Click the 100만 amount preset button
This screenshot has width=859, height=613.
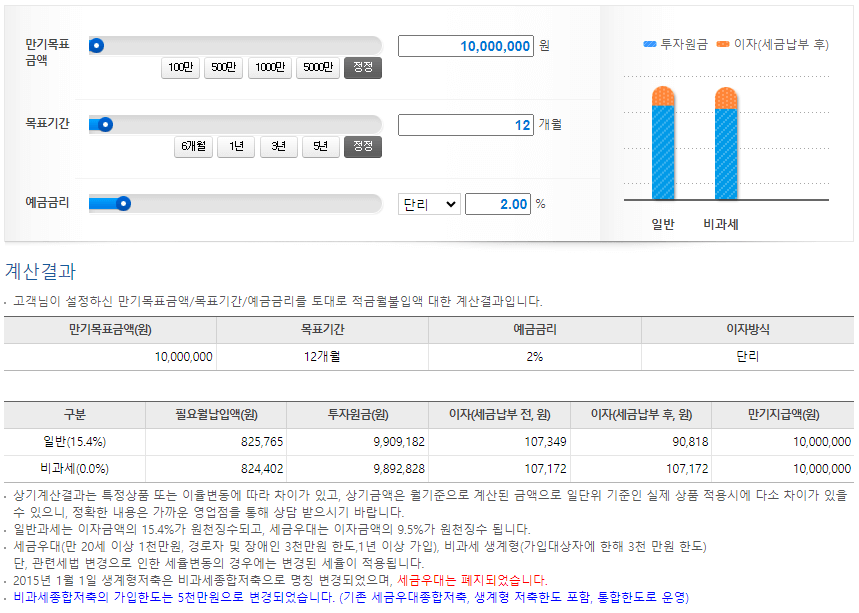180,68
